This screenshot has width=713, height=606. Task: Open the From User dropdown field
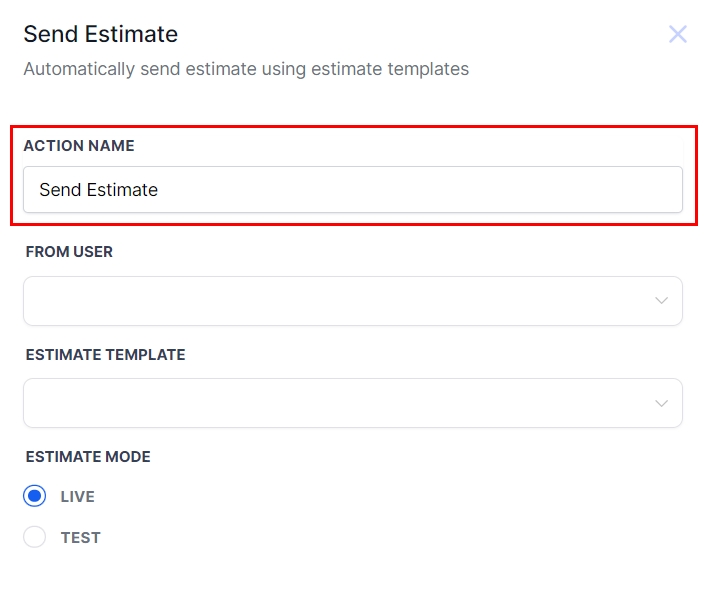click(352, 301)
